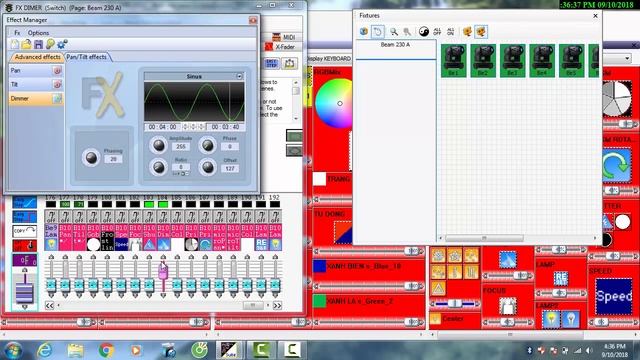Open the dropdown at the main window's top right
The height and width of the screenshot is (360, 640).
[x=627, y=59]
